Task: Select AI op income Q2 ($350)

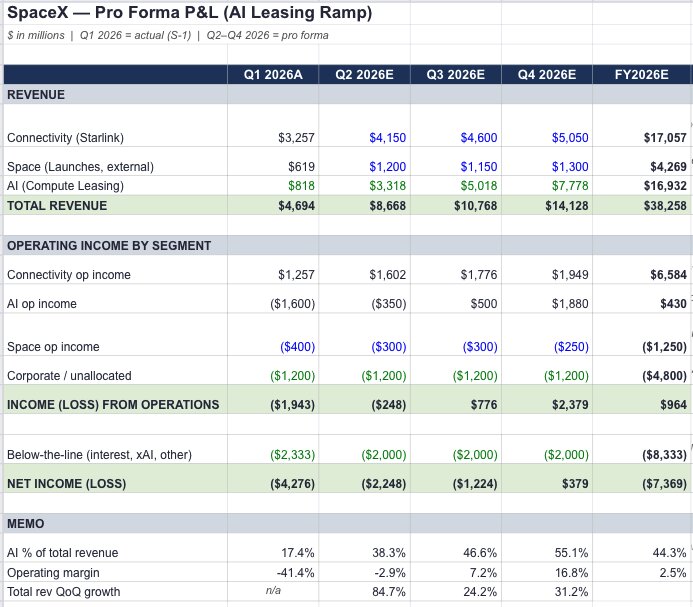Action: click(388, 304)
